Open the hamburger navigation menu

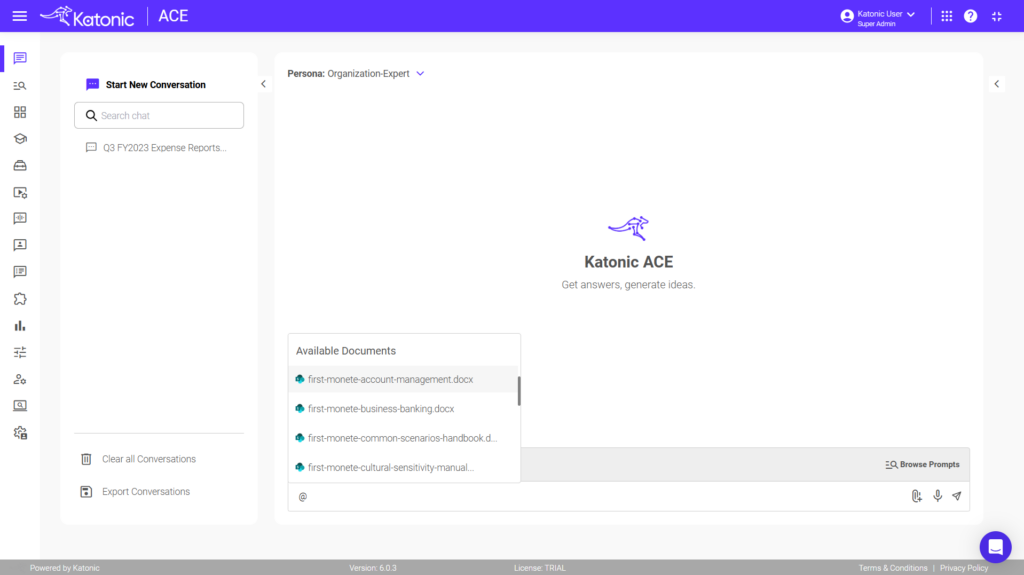(20, 16)
